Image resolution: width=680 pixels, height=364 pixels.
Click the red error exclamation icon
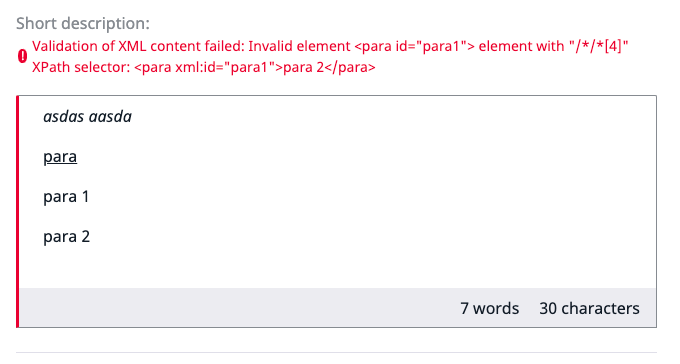22,56
